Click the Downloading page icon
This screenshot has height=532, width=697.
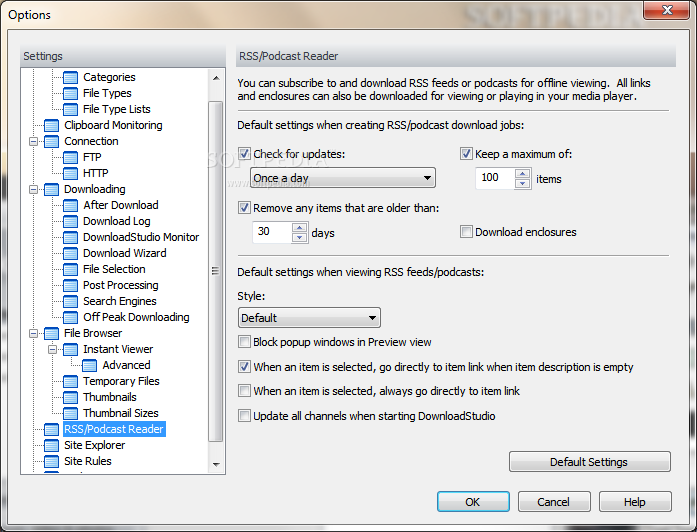point(51,189)
